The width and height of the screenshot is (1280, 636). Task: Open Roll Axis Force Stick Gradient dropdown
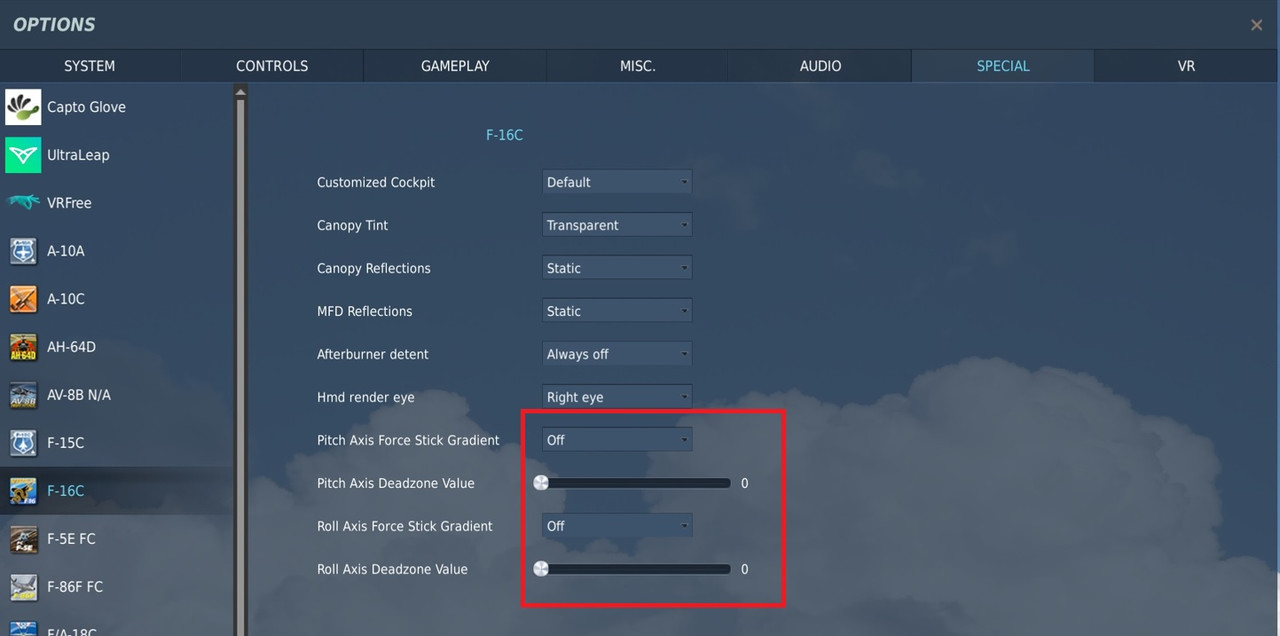coord(617,526)
